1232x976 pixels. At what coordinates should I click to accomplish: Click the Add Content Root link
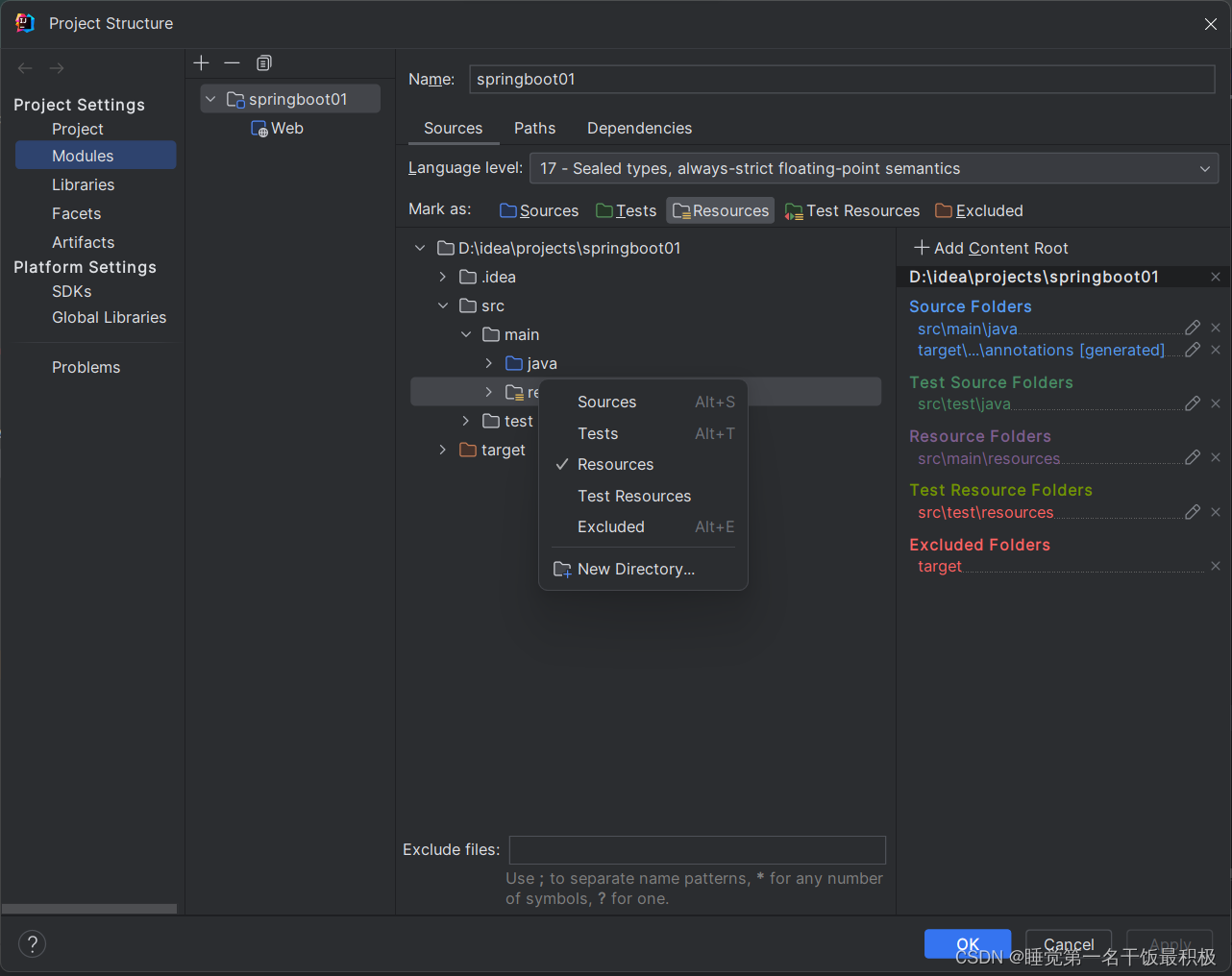click(991, 248)
